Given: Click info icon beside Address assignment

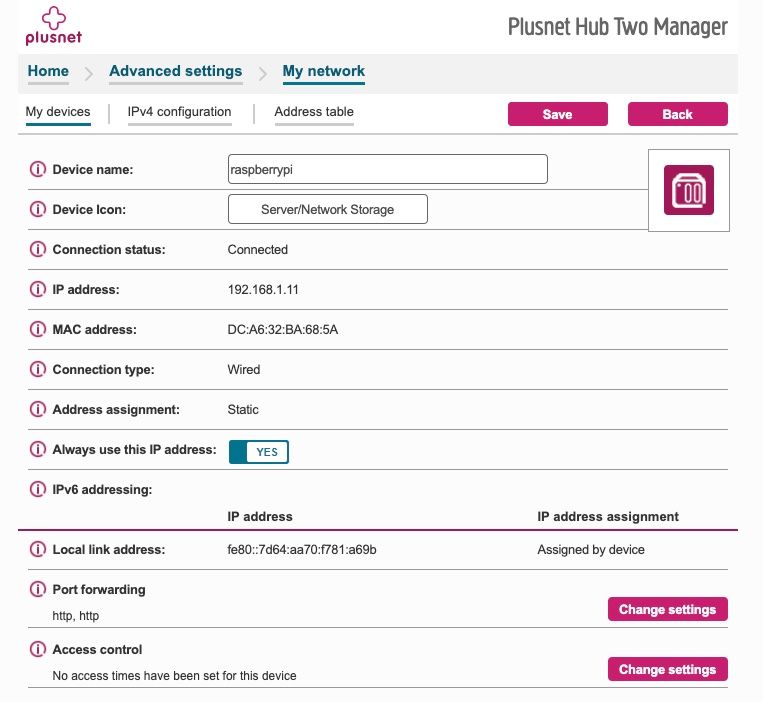Looking at the screenshot, I should tap(38, 410).
